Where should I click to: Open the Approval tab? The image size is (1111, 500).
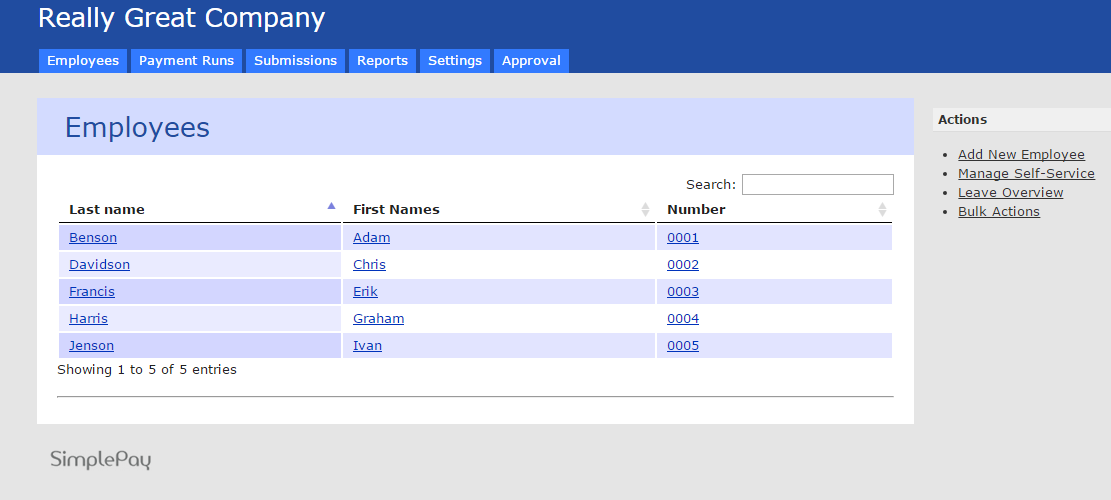531,61
